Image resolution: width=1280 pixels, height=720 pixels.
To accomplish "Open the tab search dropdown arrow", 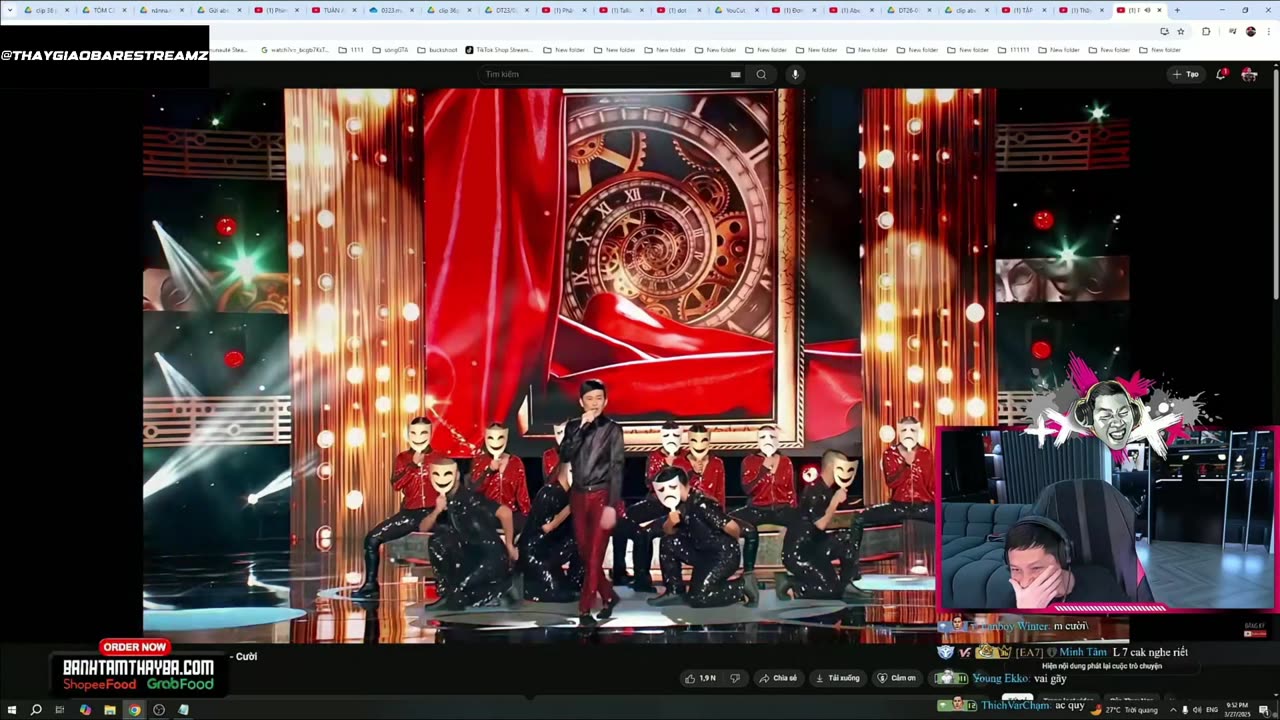I will point(10,10).
